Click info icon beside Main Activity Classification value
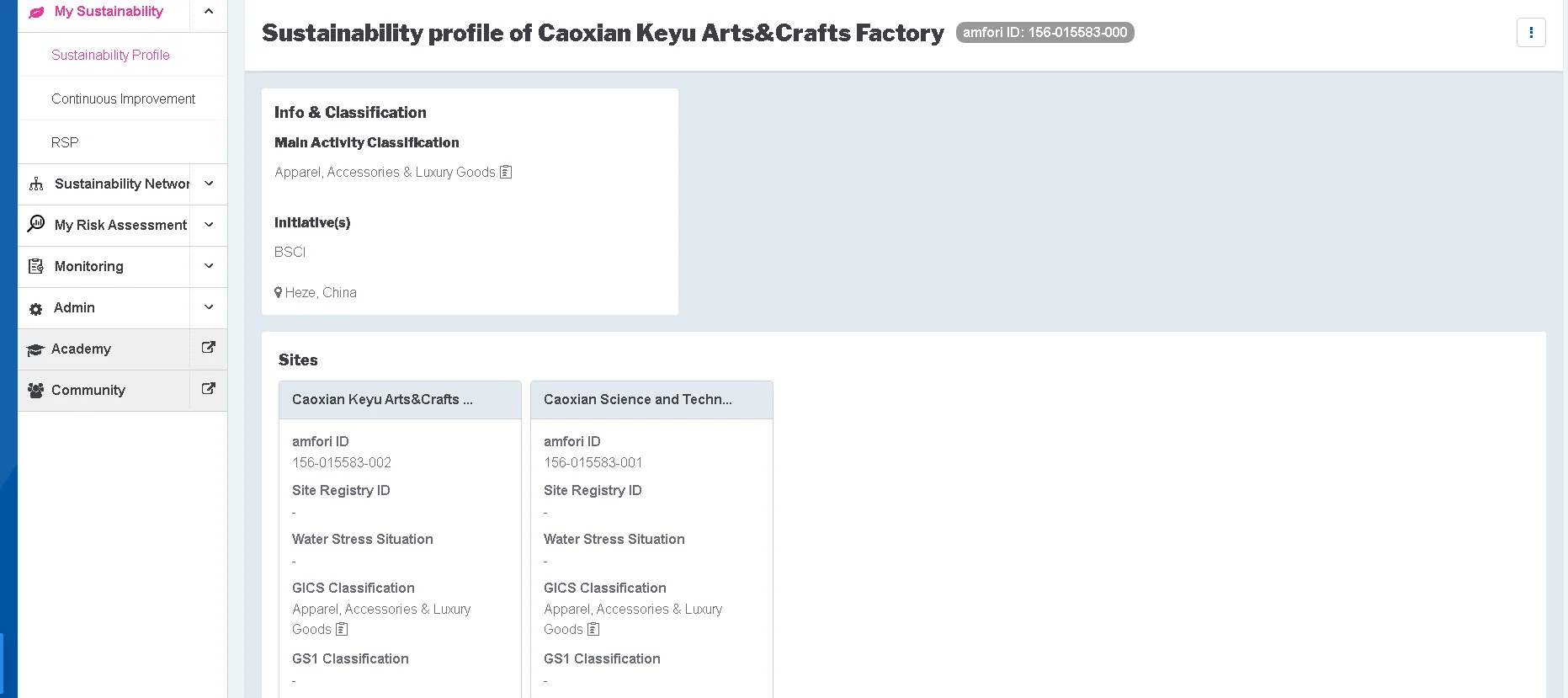 click(x=506, y=172)
